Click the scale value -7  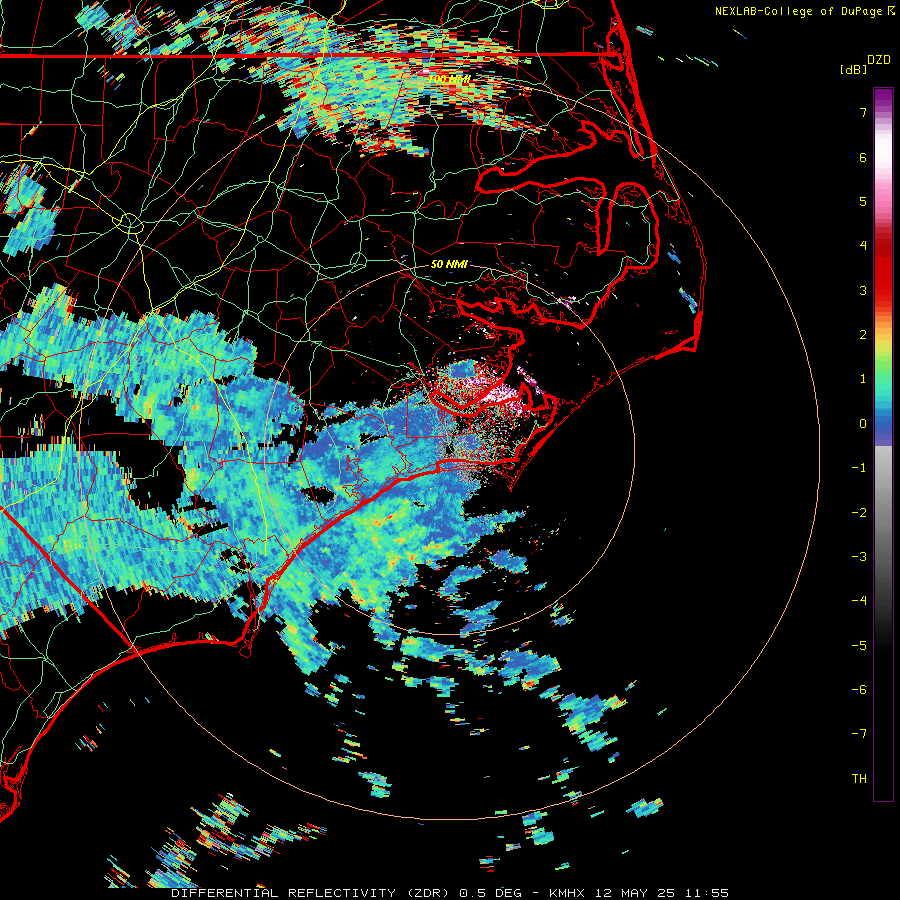point(859,734)
